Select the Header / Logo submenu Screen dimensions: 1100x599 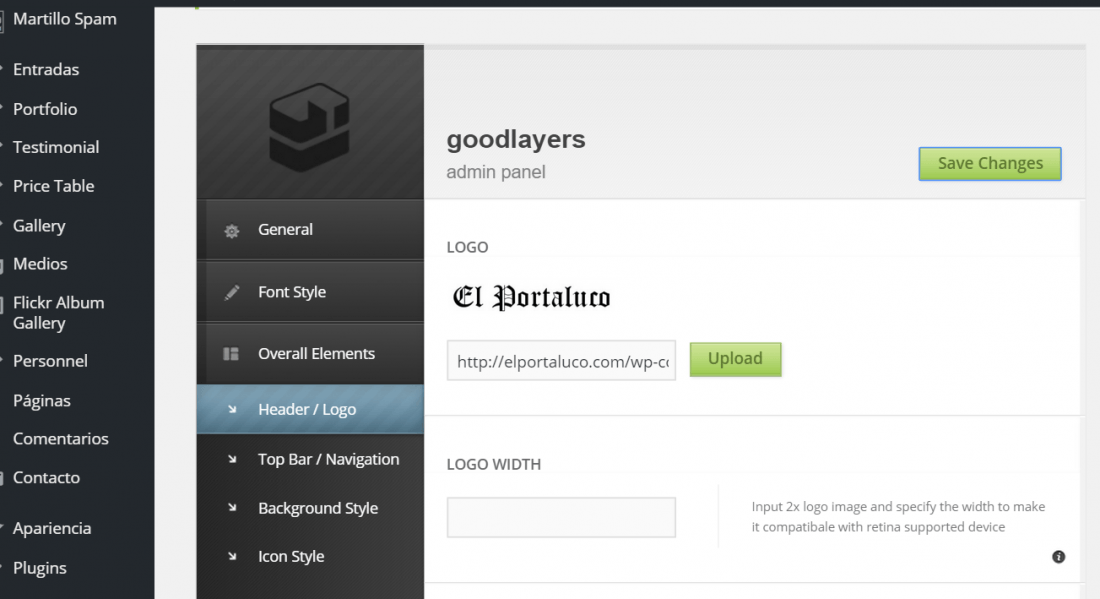[310, 409]
